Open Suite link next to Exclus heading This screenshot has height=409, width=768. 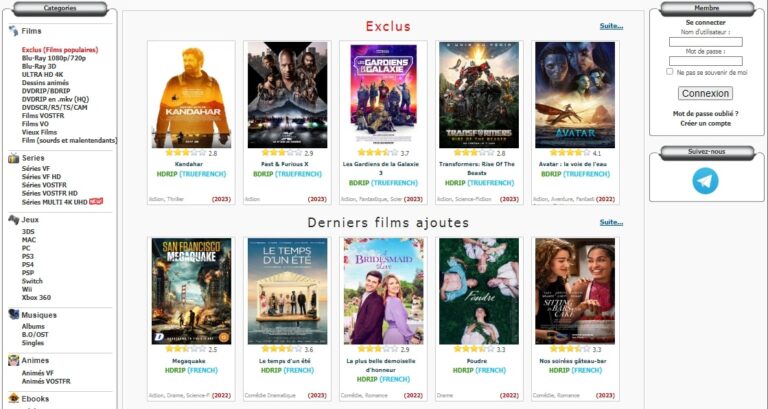611,26
